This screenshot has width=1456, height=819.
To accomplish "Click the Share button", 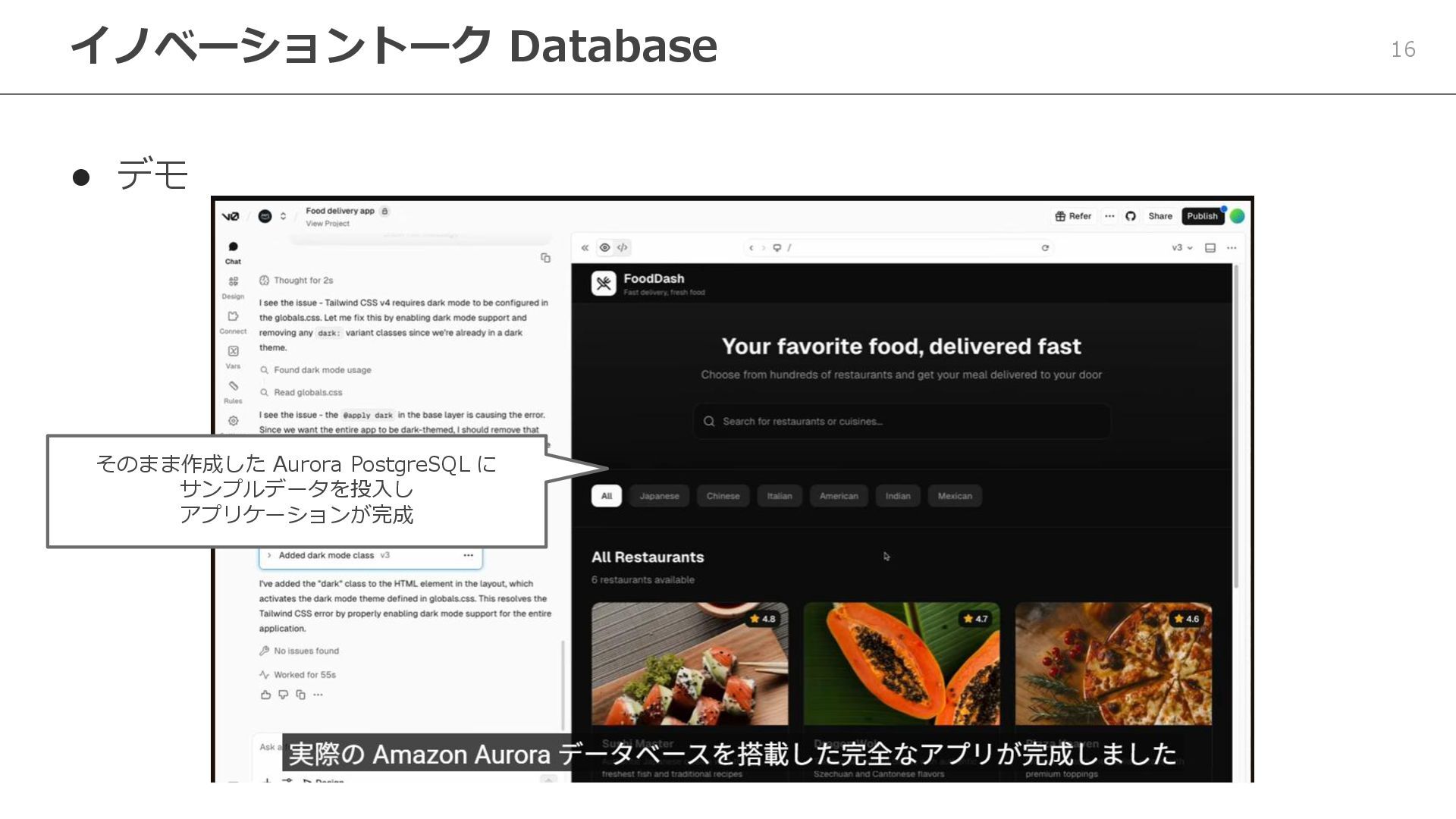I will click(1159, 216).
